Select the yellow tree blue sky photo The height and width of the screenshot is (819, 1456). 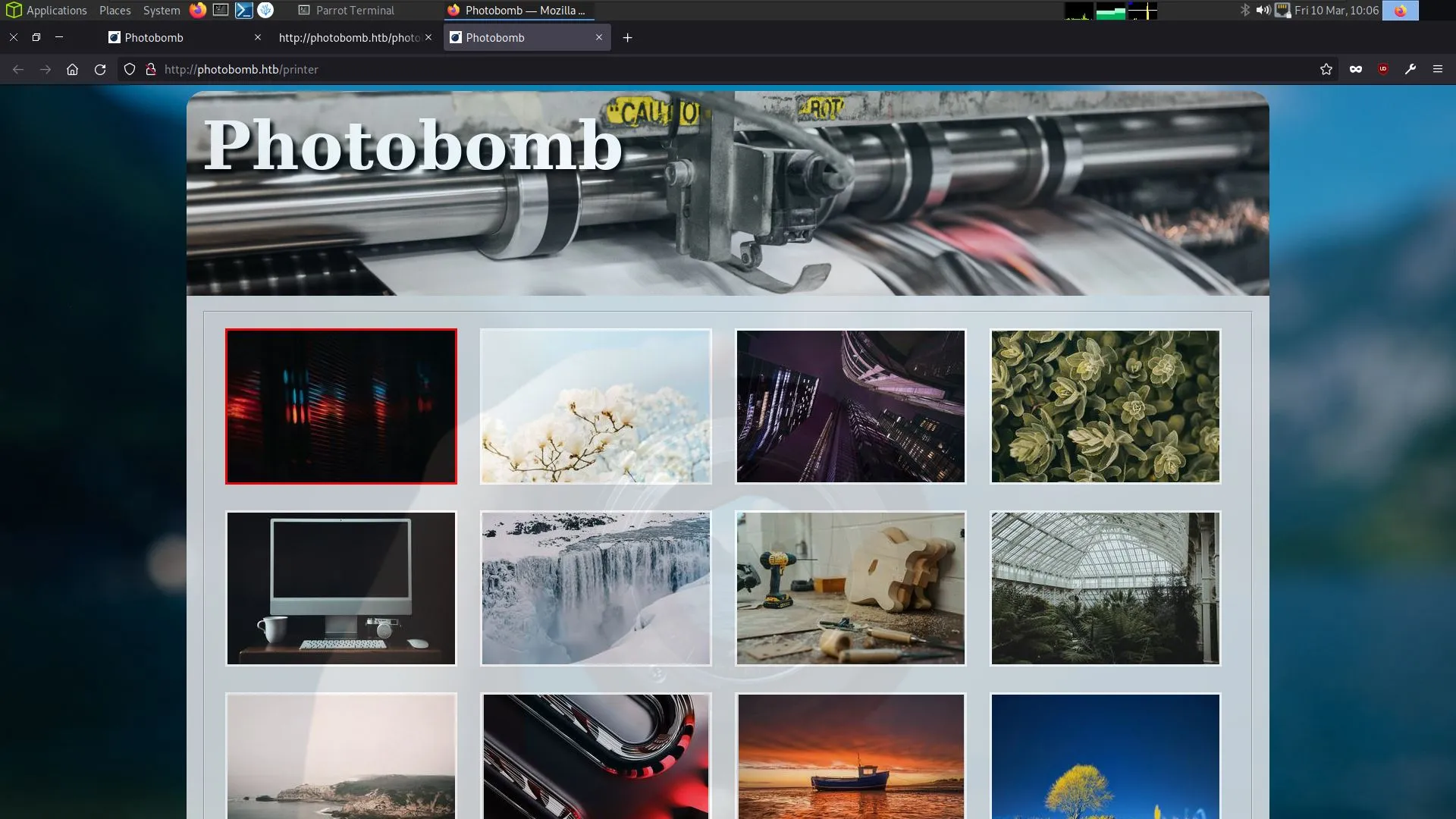pyautogui.click(x=1106, y=756)
